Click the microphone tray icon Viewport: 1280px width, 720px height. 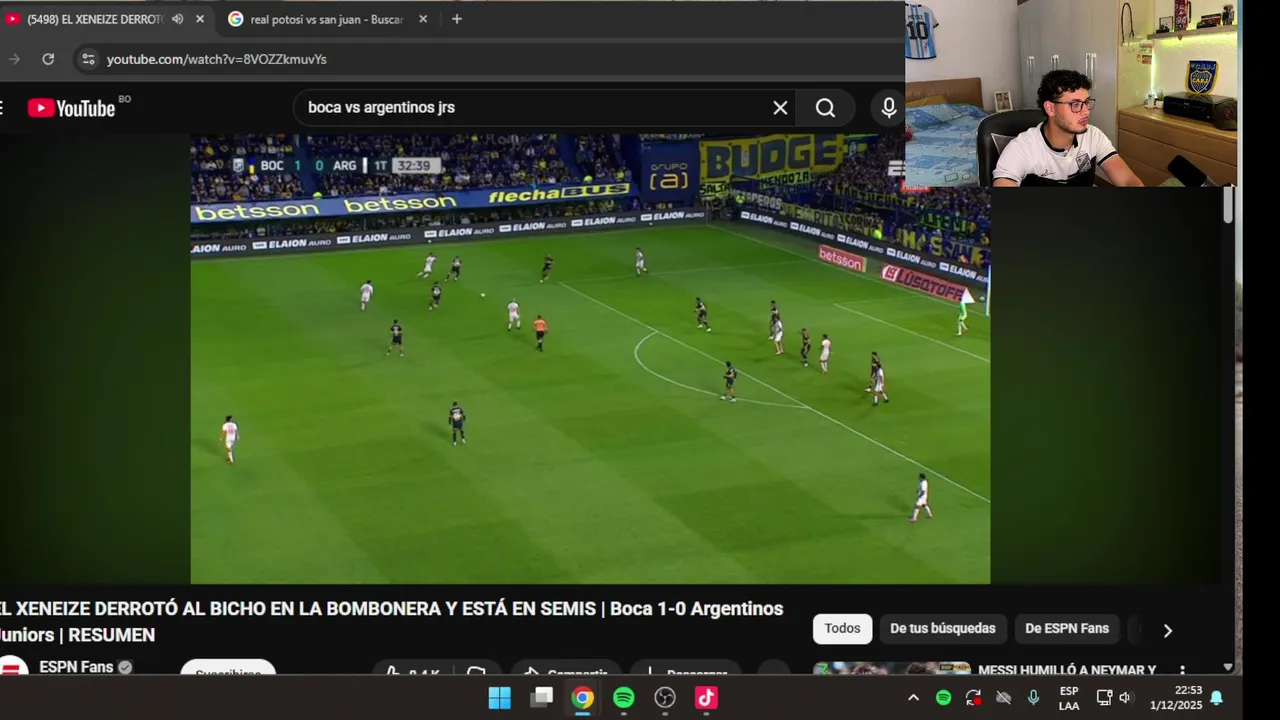pyautogui.click(x=1033, y=698)
